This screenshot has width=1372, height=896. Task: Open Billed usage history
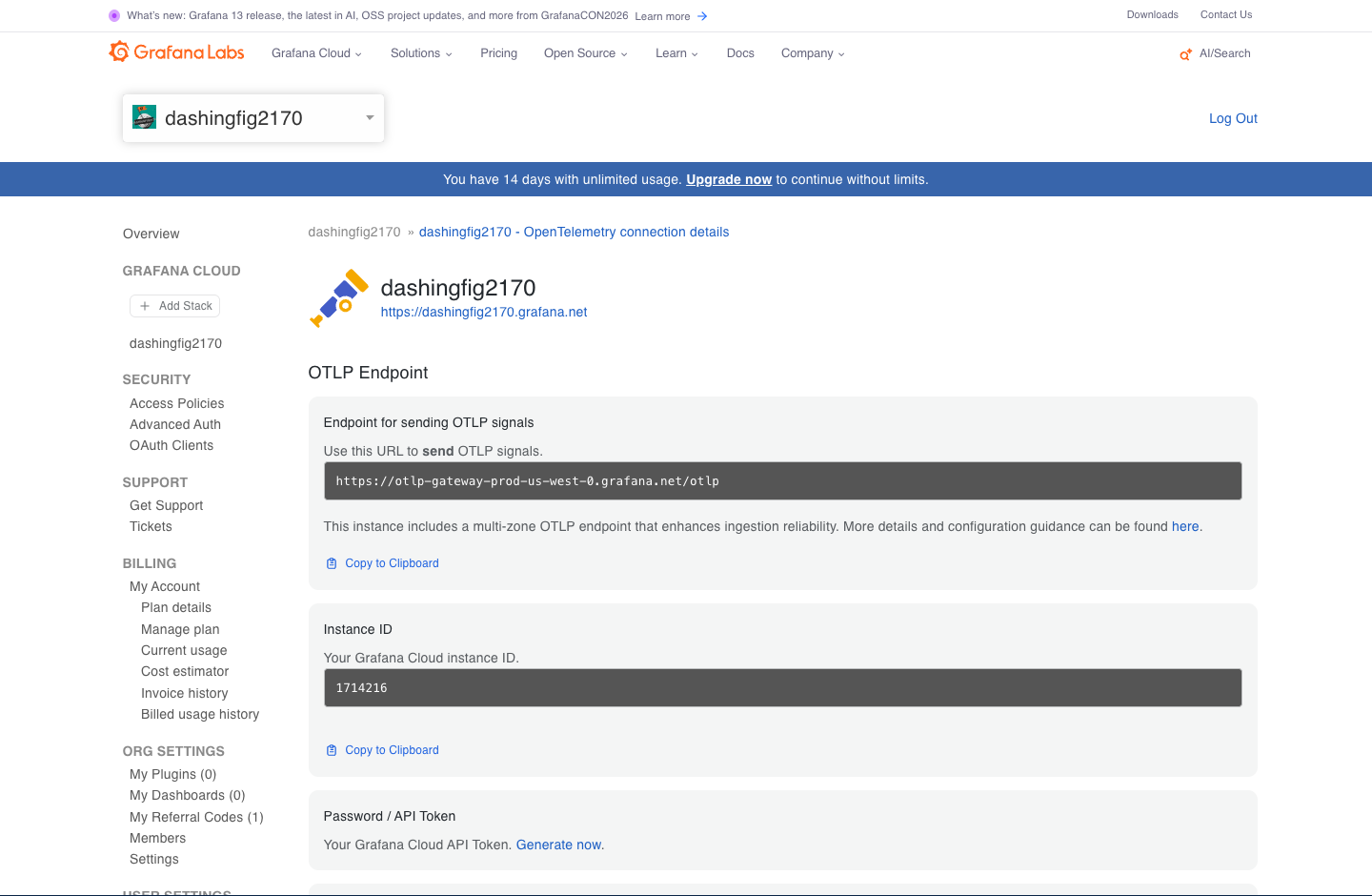(200, 714)
